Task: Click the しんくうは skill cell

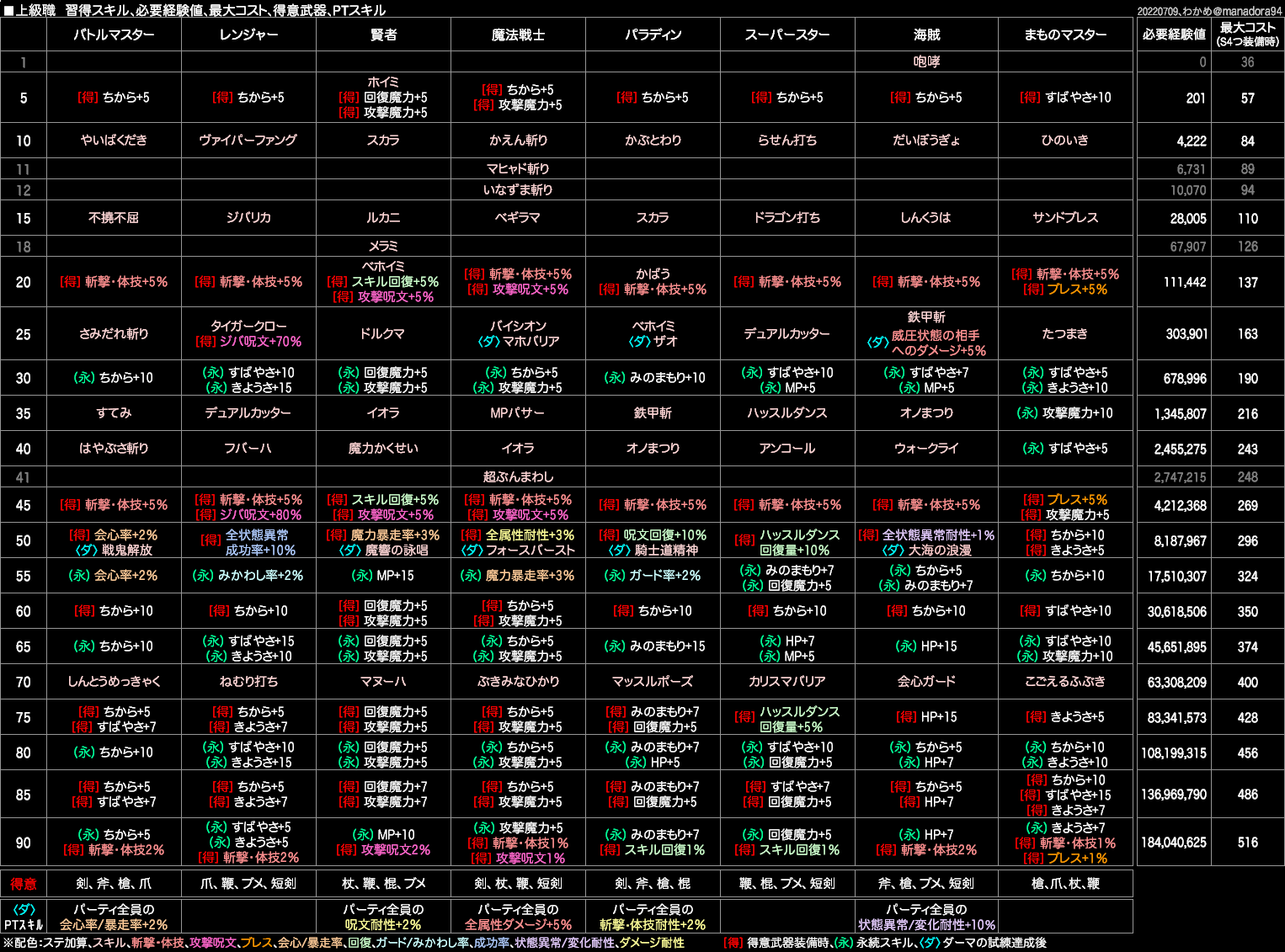Action: click(x=926, y=218)
